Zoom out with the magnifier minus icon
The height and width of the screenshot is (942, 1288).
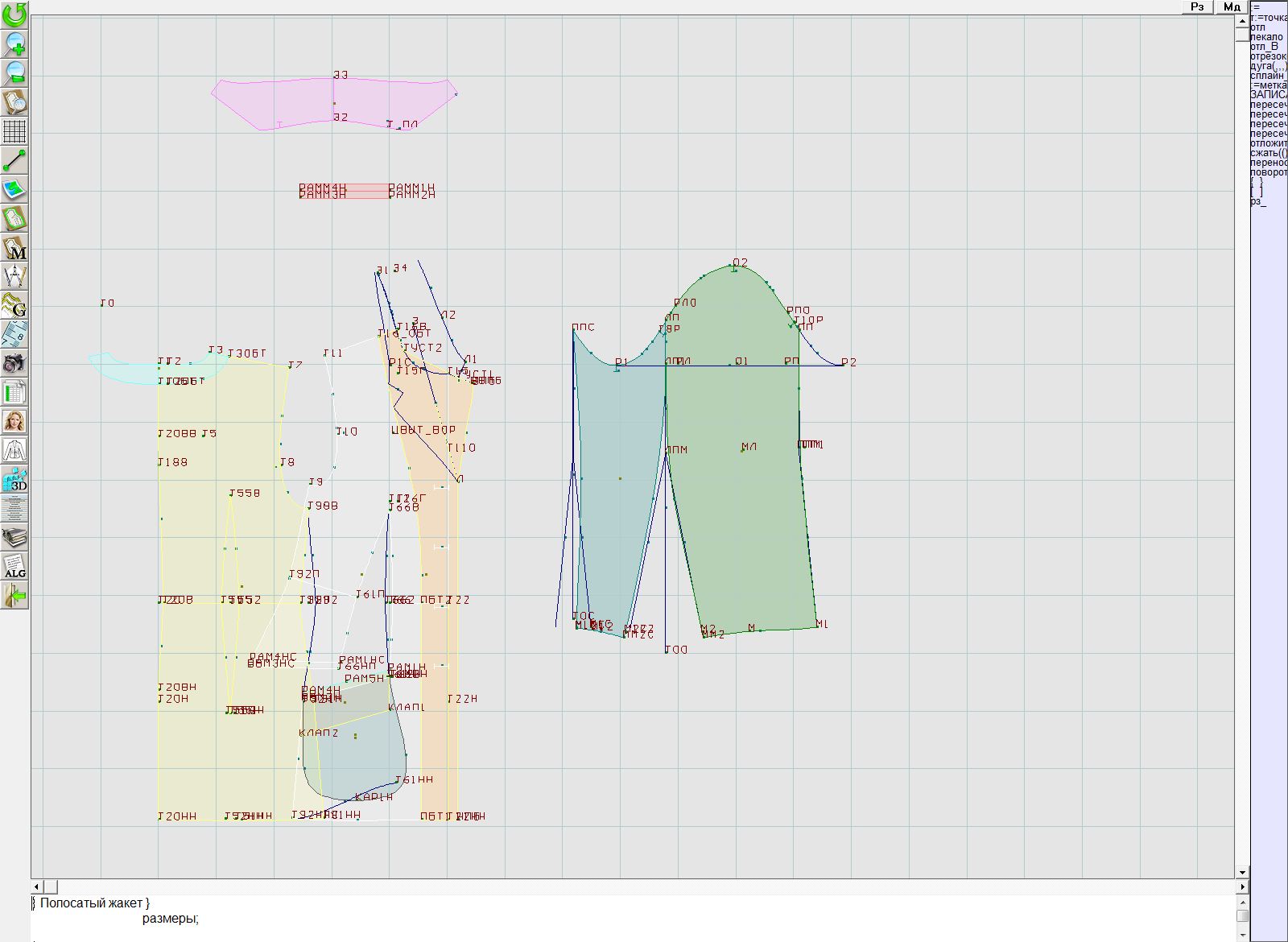coord(14,72)
